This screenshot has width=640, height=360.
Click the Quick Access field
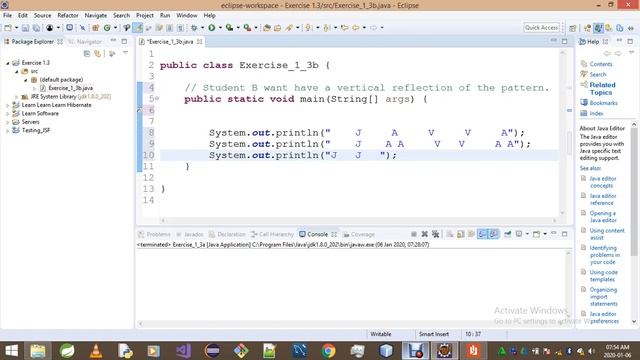coord(542,27)
